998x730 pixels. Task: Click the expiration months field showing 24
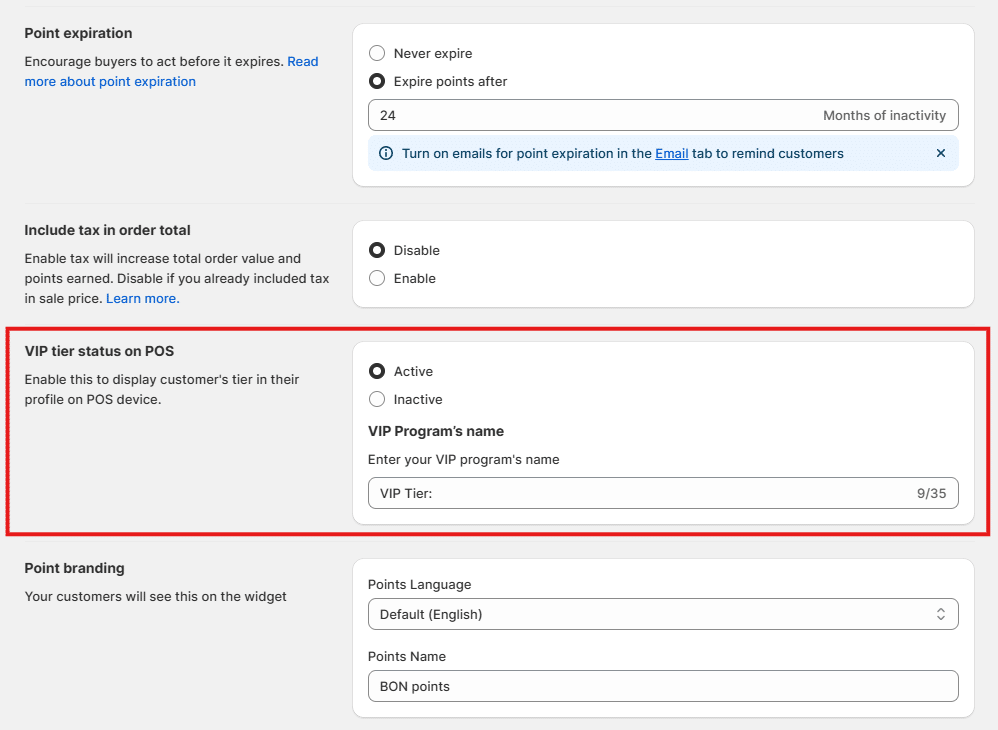click(590, 115)
